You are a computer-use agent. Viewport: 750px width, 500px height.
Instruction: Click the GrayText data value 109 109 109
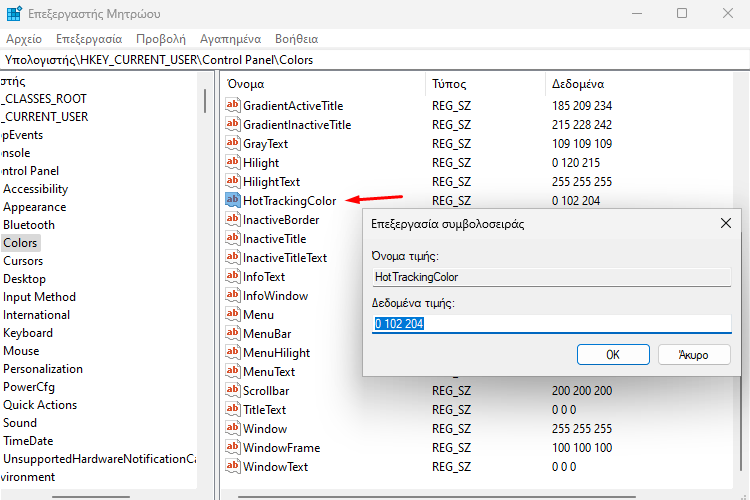pyautogui.click(x=582, y=144)
